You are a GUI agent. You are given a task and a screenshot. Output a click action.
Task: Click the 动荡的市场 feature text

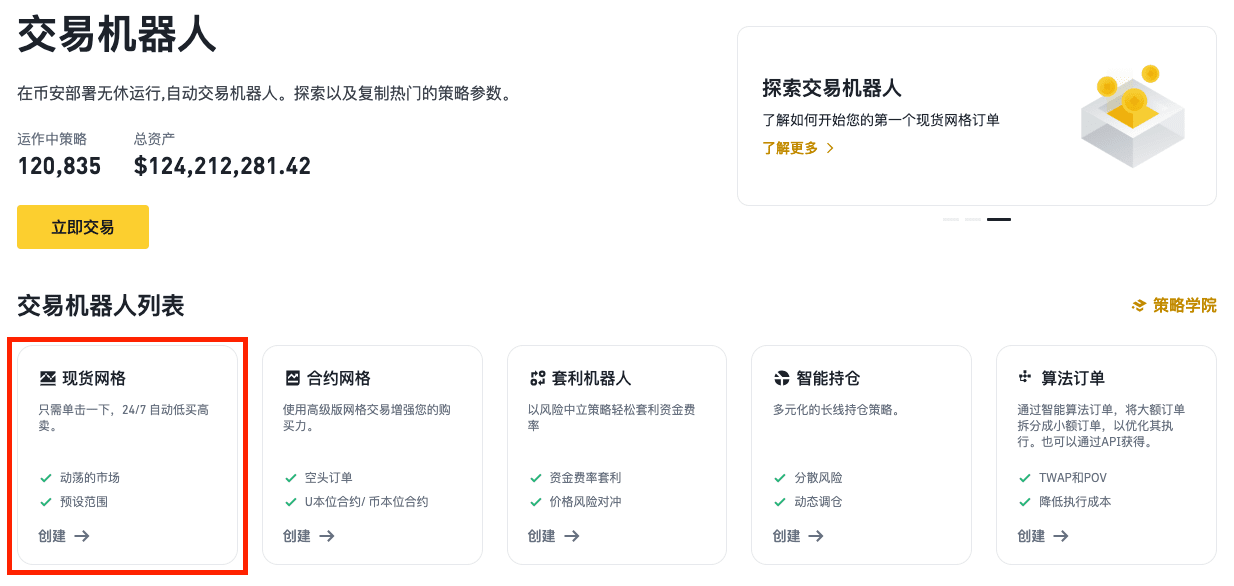[90, 478]
